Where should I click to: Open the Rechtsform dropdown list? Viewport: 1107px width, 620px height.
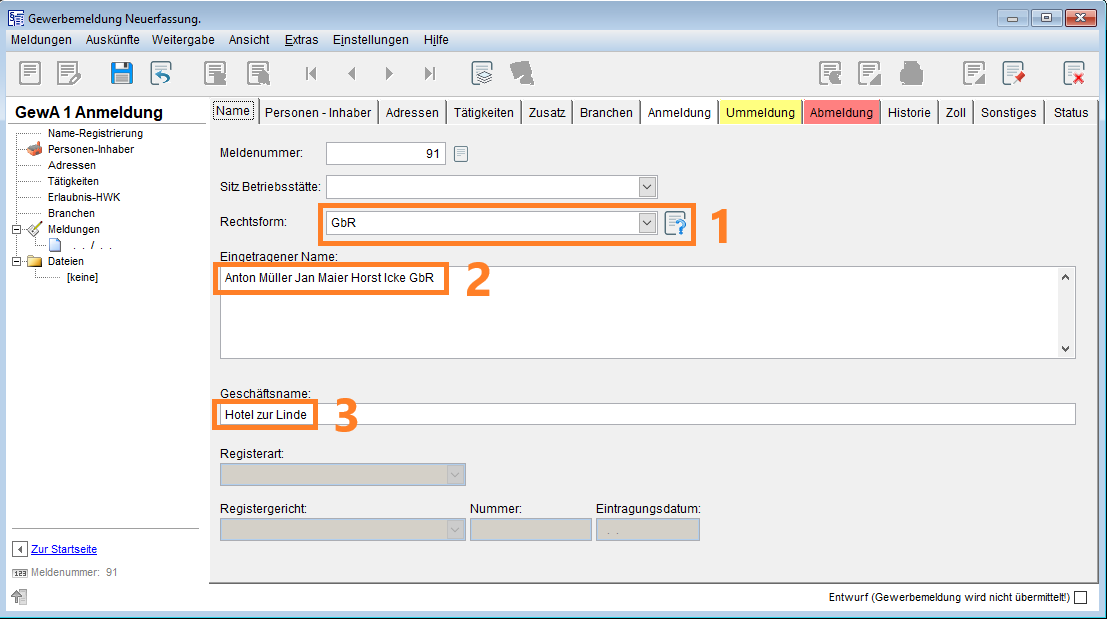(647, 223)
